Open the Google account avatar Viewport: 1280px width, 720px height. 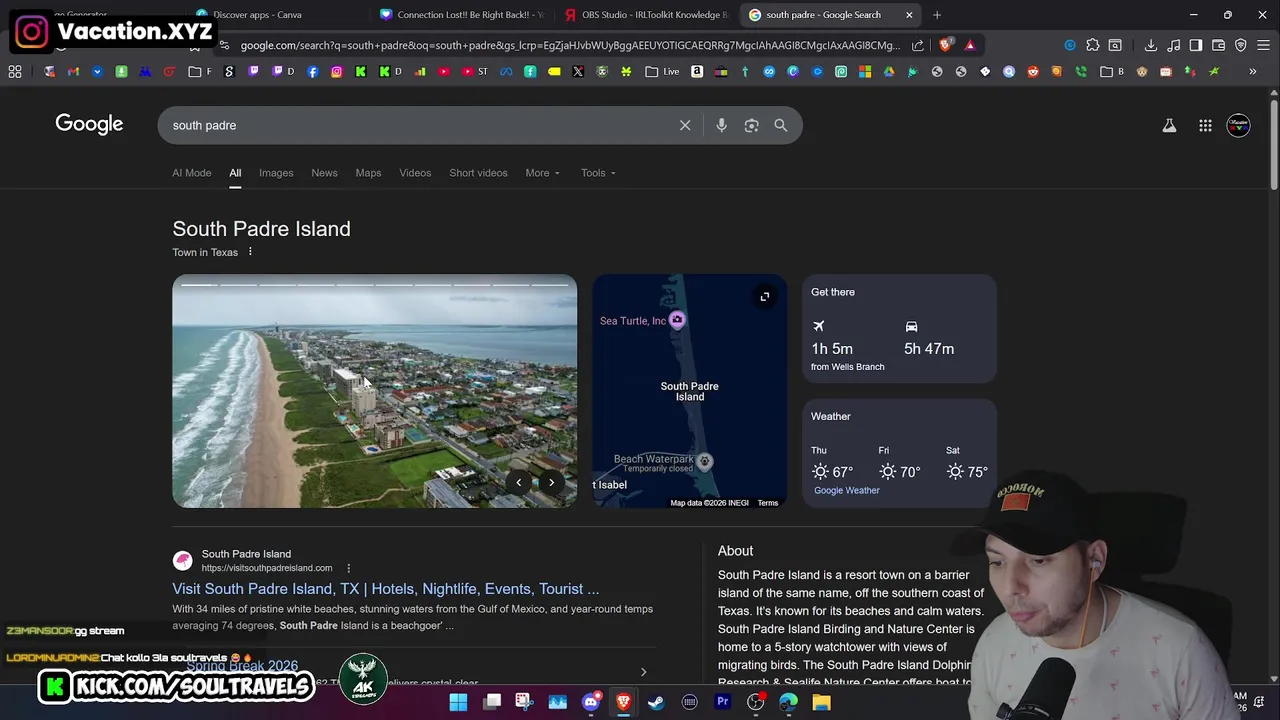point(1238,125)
